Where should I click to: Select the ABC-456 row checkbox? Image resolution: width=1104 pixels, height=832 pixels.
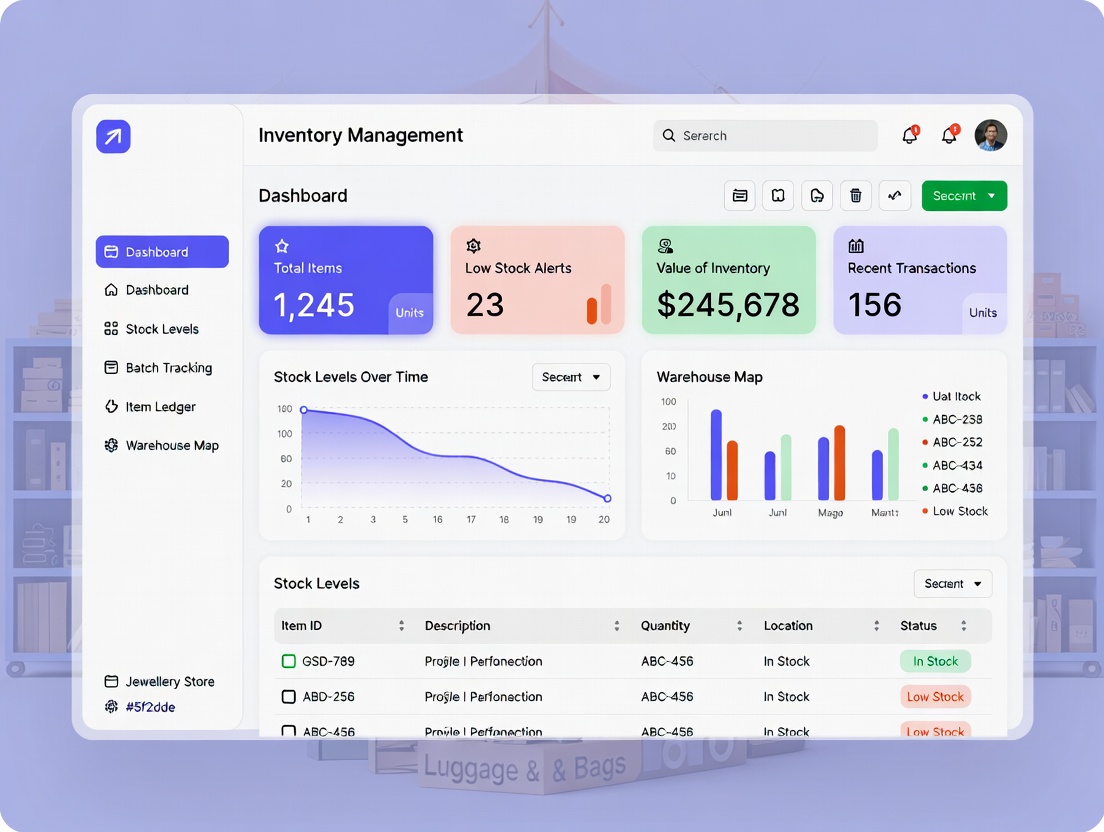click(x=289, y=731)
